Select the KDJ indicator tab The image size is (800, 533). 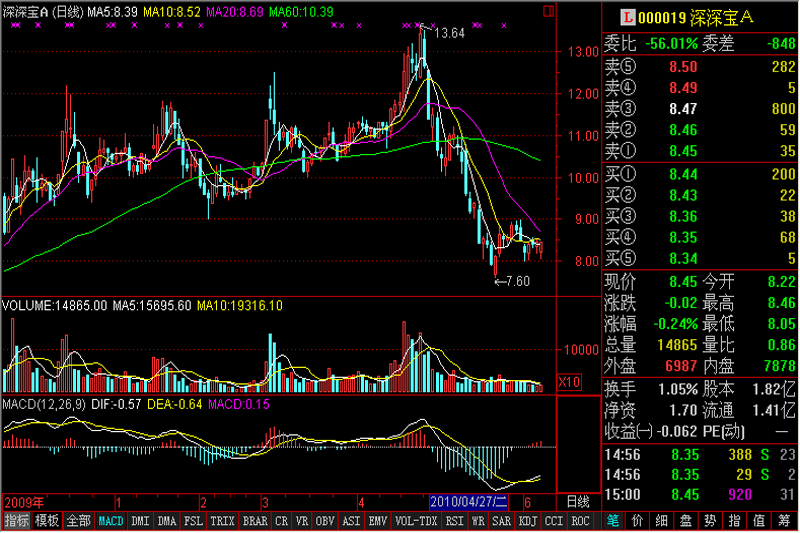point(528,521)
